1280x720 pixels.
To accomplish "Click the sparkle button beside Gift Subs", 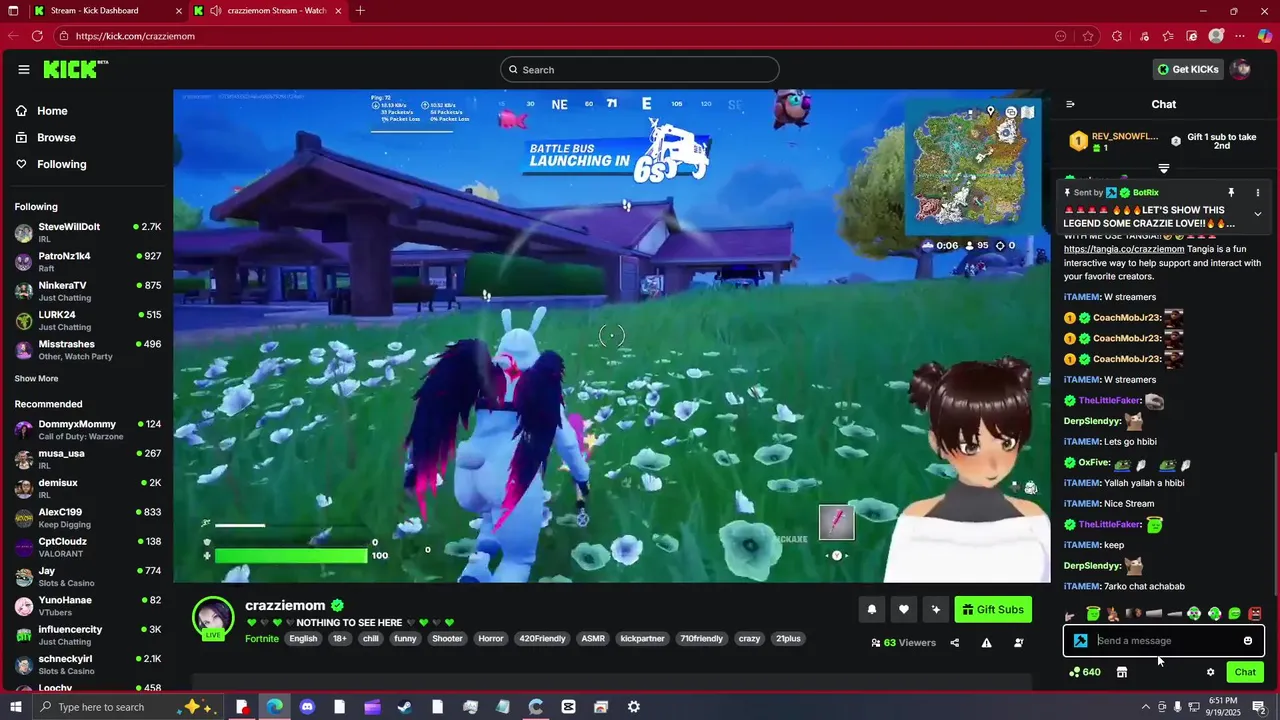I will click(x=936, y=609).
